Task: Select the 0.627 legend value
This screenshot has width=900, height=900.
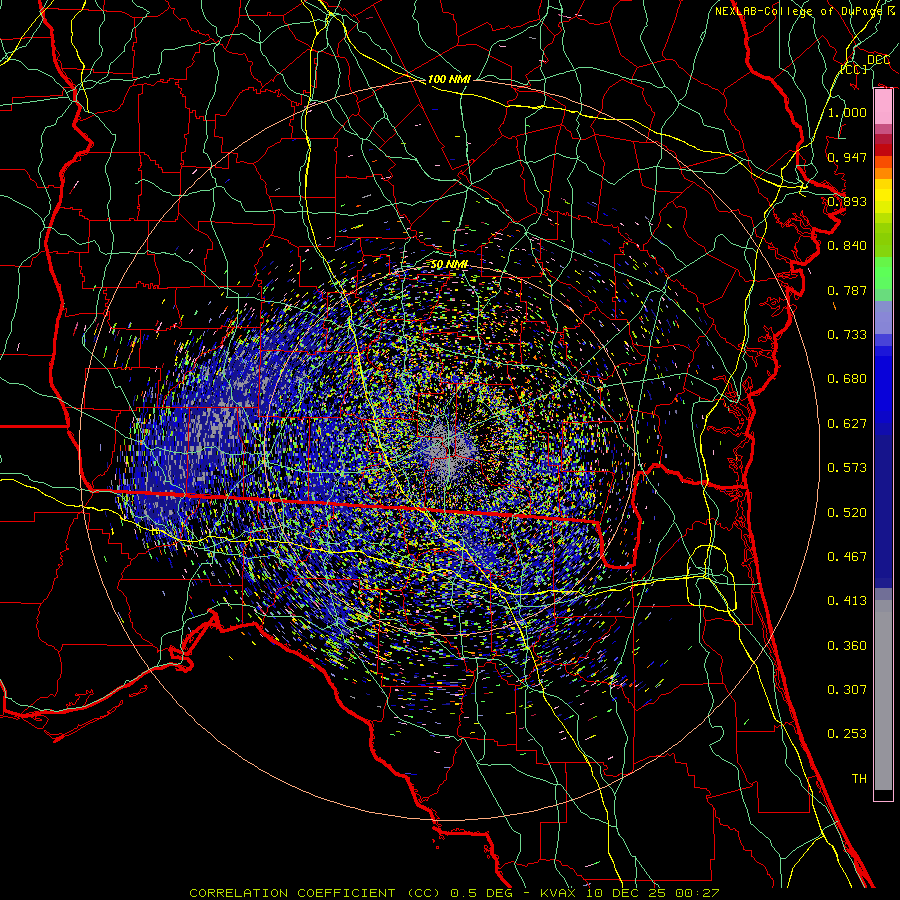Action: (847, 423)
